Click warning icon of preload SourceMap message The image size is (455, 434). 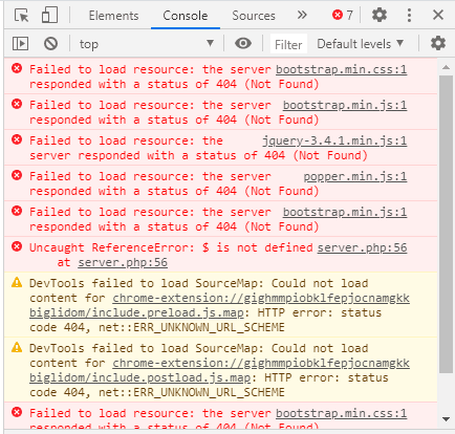pos(17,283)
